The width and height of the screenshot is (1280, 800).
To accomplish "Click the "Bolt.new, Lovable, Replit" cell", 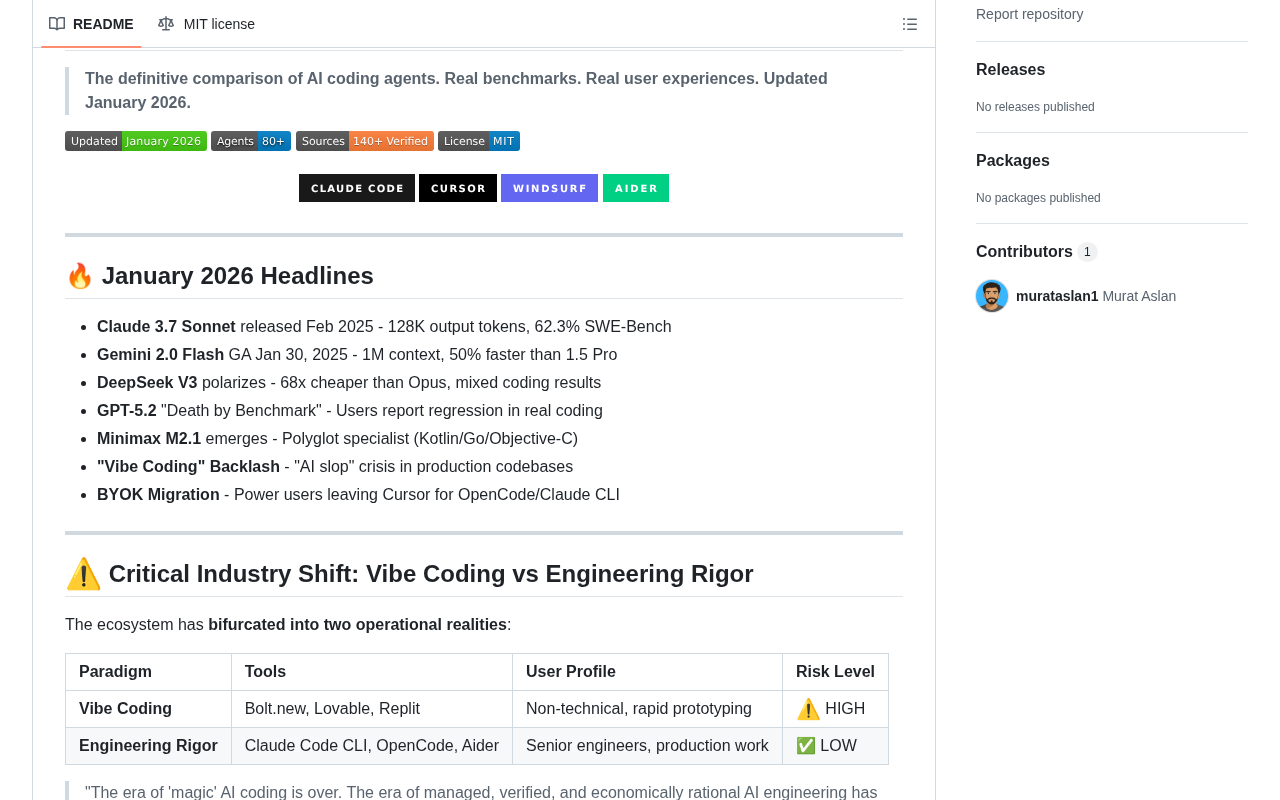I will [372, 709].
